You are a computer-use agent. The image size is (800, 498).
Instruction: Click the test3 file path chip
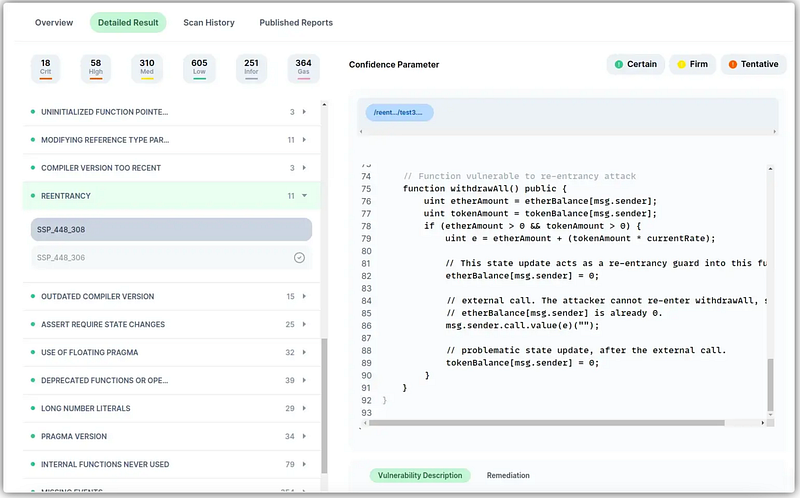399,113
